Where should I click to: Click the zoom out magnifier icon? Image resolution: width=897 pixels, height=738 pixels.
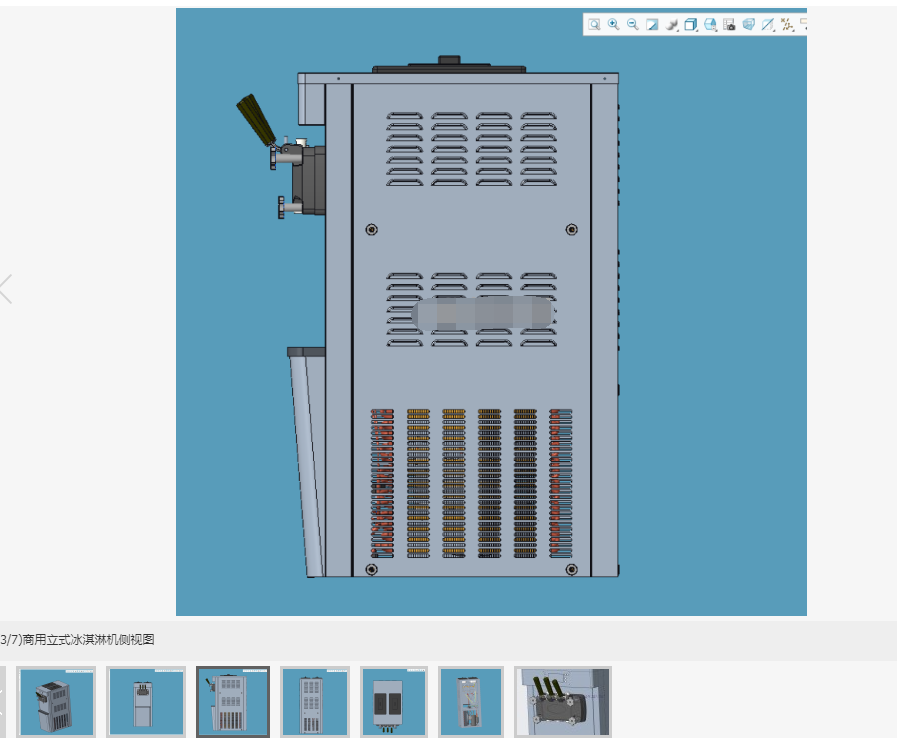[x=633, y=25]
